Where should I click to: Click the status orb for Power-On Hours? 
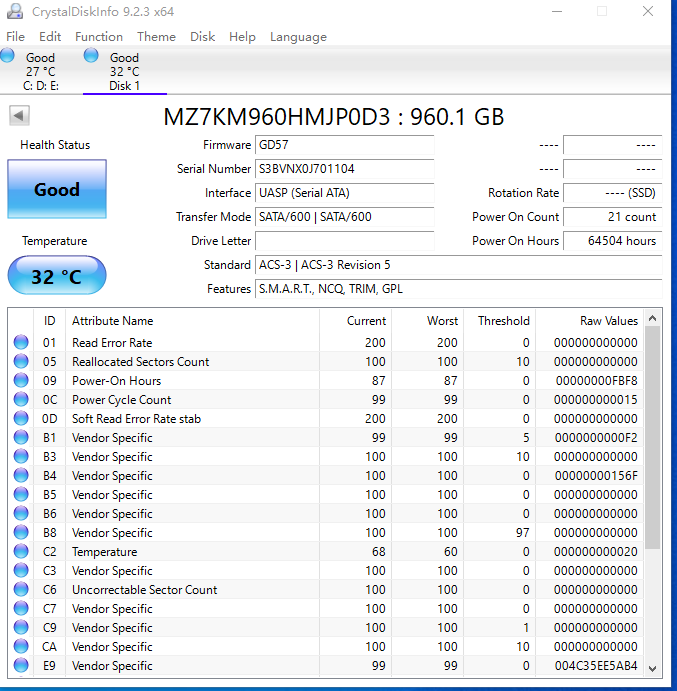(21, 380)
